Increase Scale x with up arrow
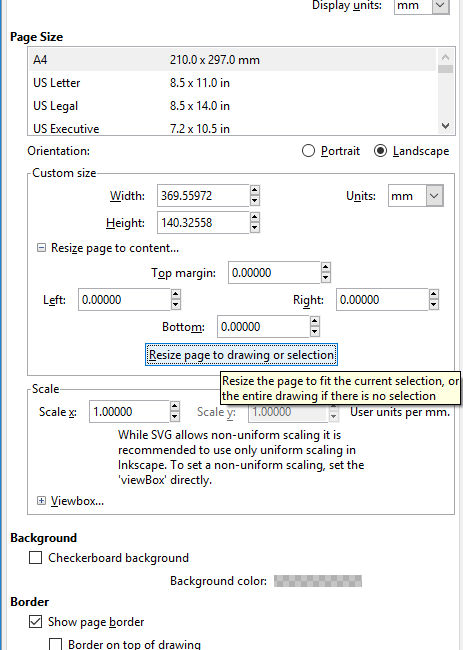The width and height of the screenshot is (463, 650). point(175,406)
